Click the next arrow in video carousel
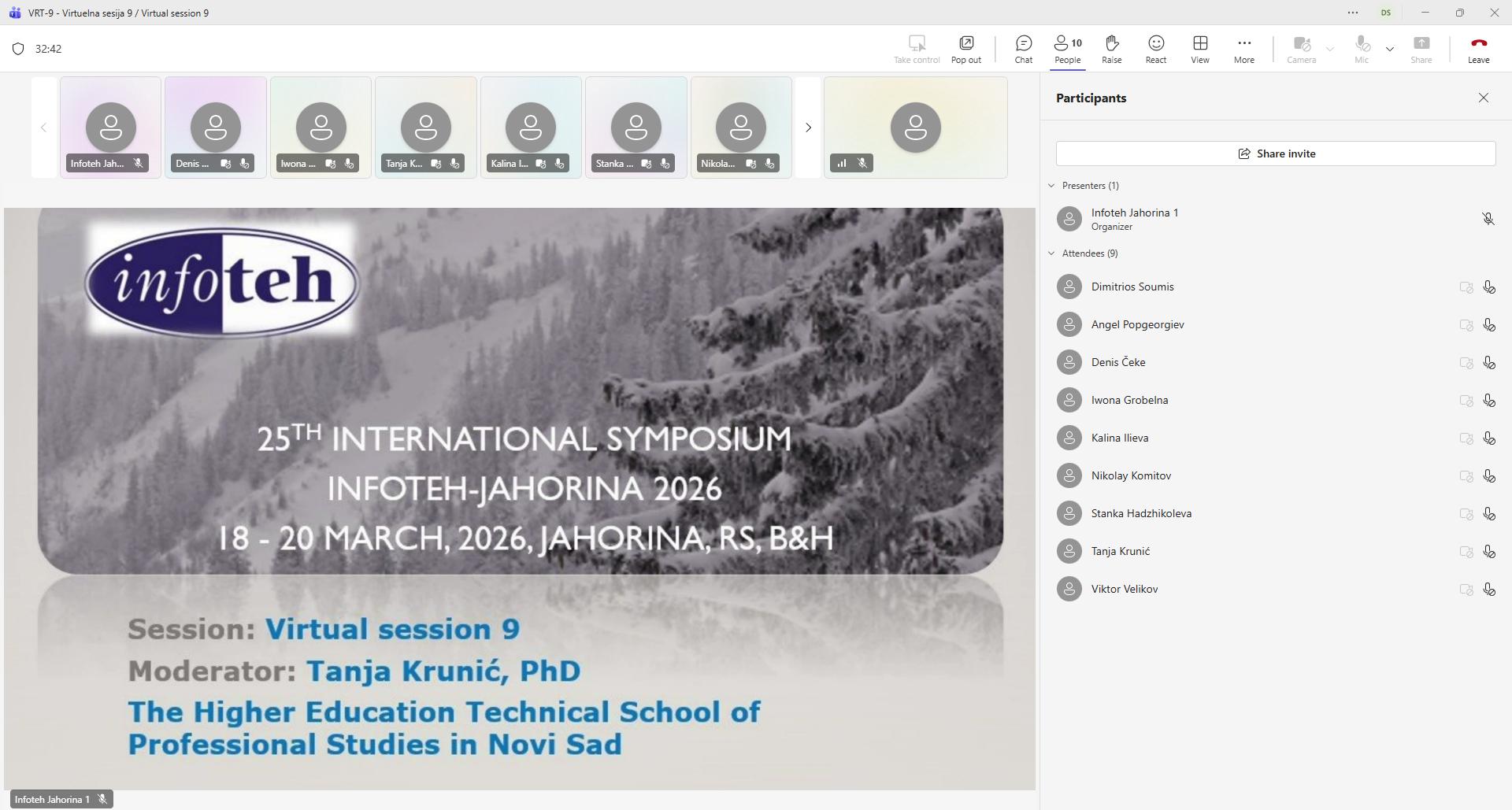 click(x=808, y=127)
